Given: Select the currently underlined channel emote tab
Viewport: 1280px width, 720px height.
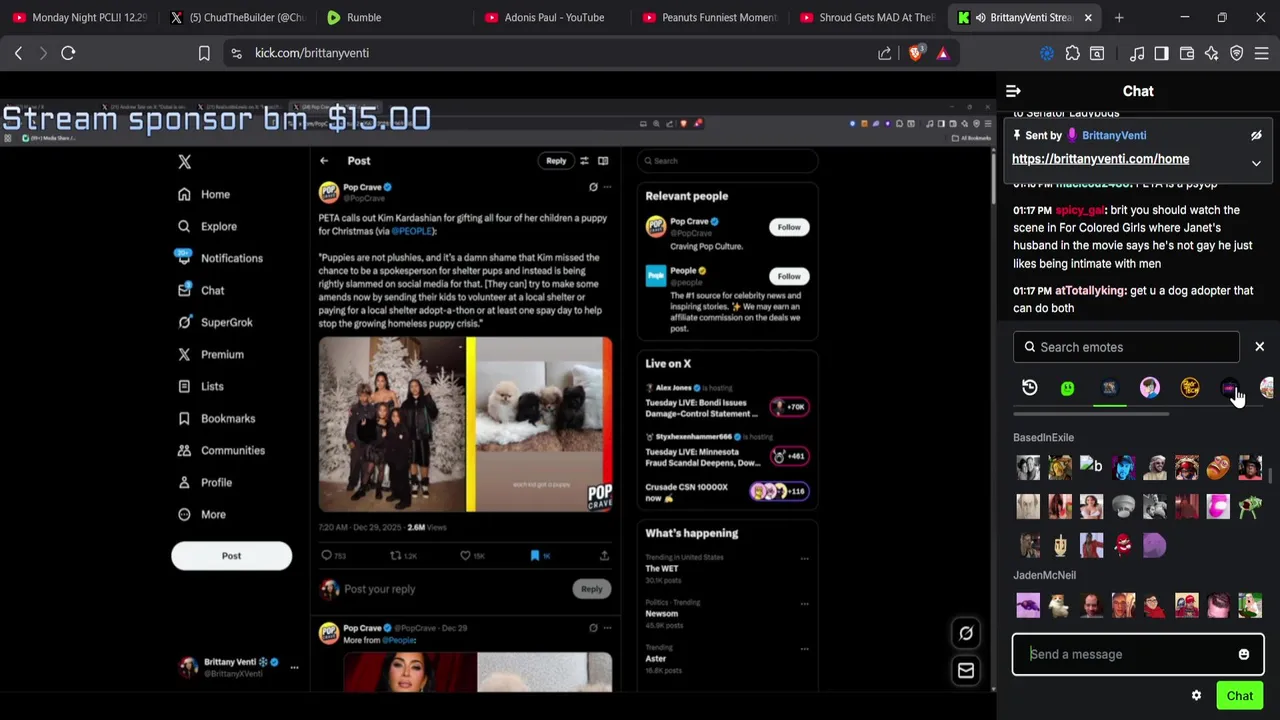Looking at the screenshot, I should (1109, 388).
